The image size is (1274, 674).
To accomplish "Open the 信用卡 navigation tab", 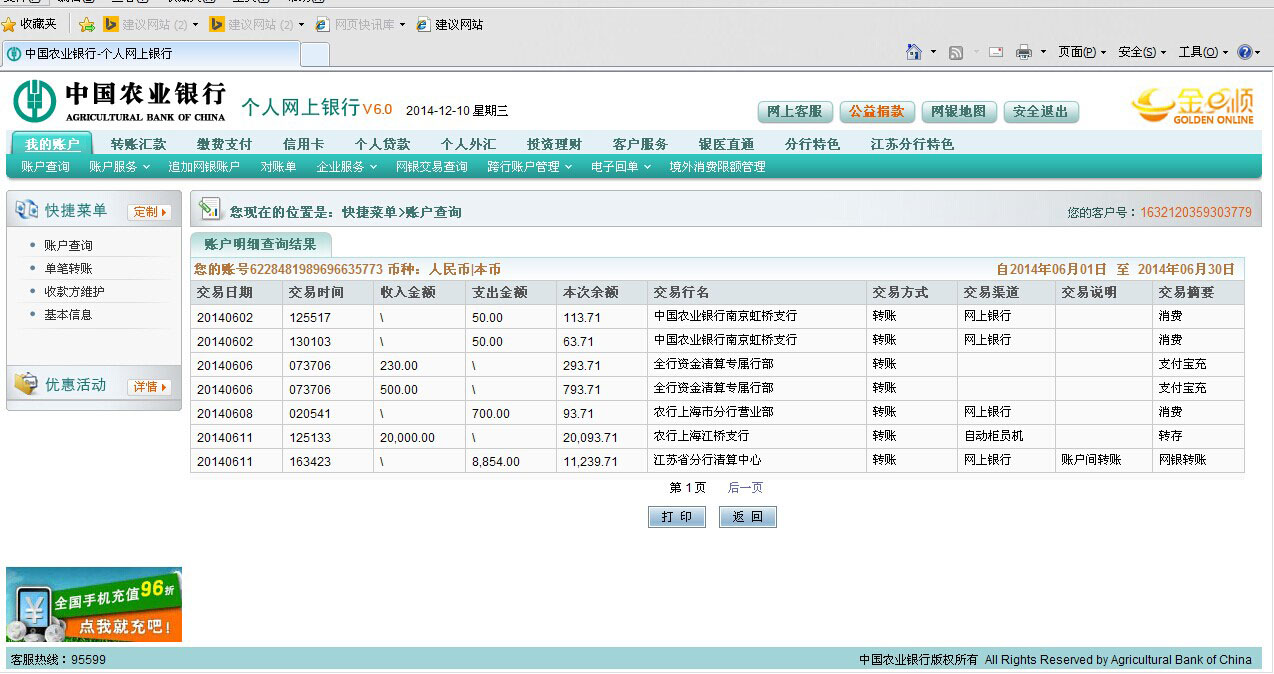I will tap(303, 144).
